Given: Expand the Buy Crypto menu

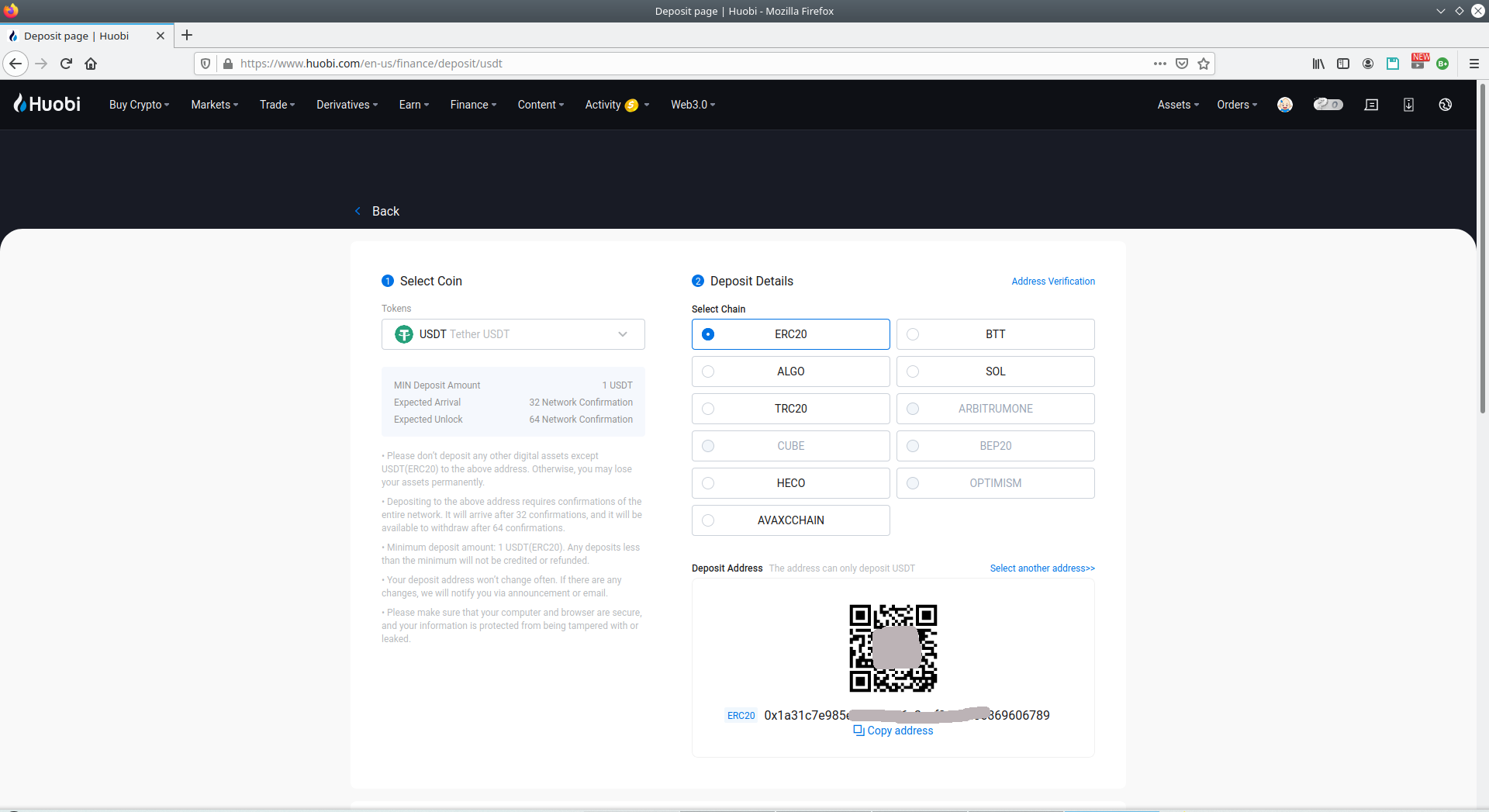Looking at the screenshot, I should [139, 105].
